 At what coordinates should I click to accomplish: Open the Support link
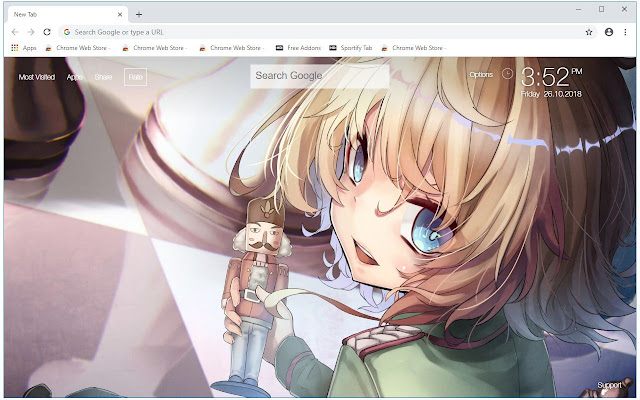click(609, 385)
